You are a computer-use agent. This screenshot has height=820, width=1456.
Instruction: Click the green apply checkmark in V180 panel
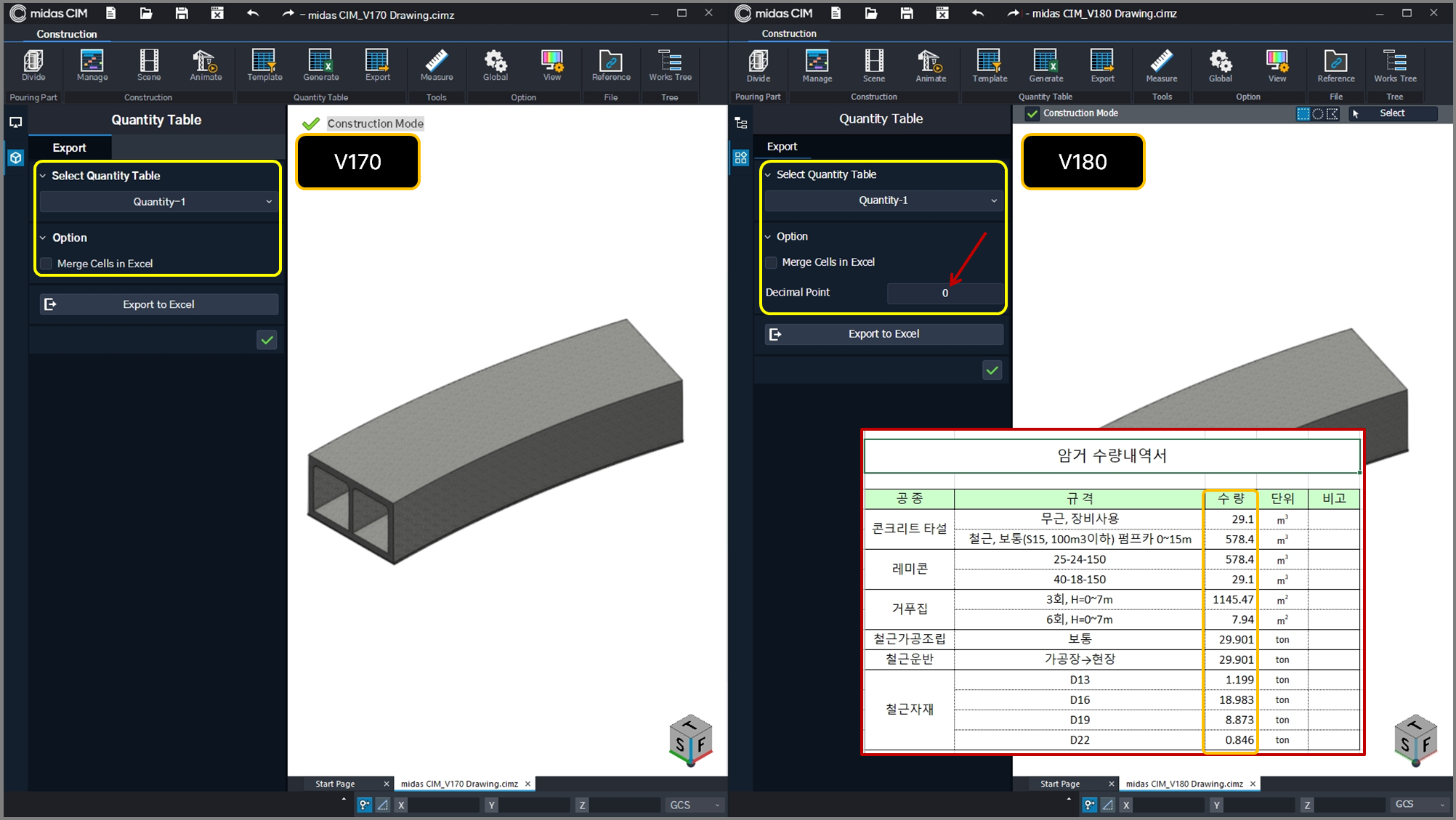pyautogui.click(x=992, y=370)
